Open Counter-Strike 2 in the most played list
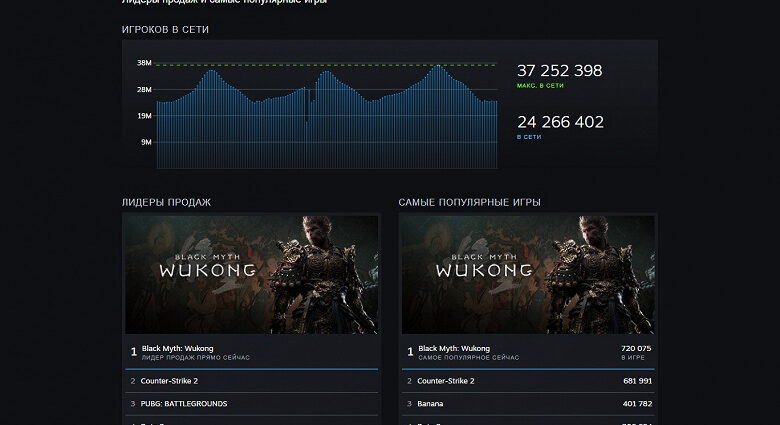The image size is (780, 425). point(528,381)
